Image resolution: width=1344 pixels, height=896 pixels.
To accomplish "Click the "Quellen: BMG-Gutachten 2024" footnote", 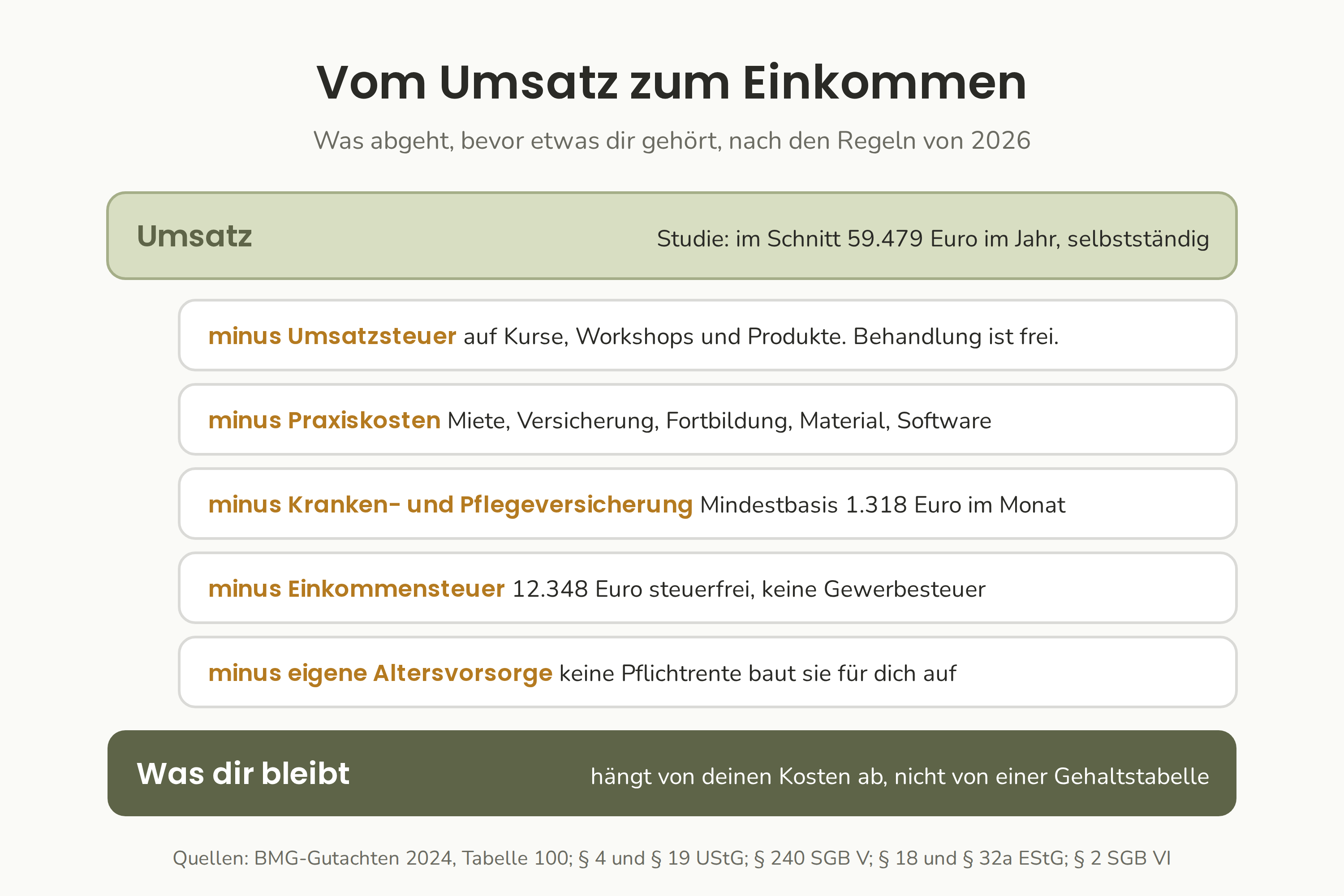I will [x=672, y=858].
